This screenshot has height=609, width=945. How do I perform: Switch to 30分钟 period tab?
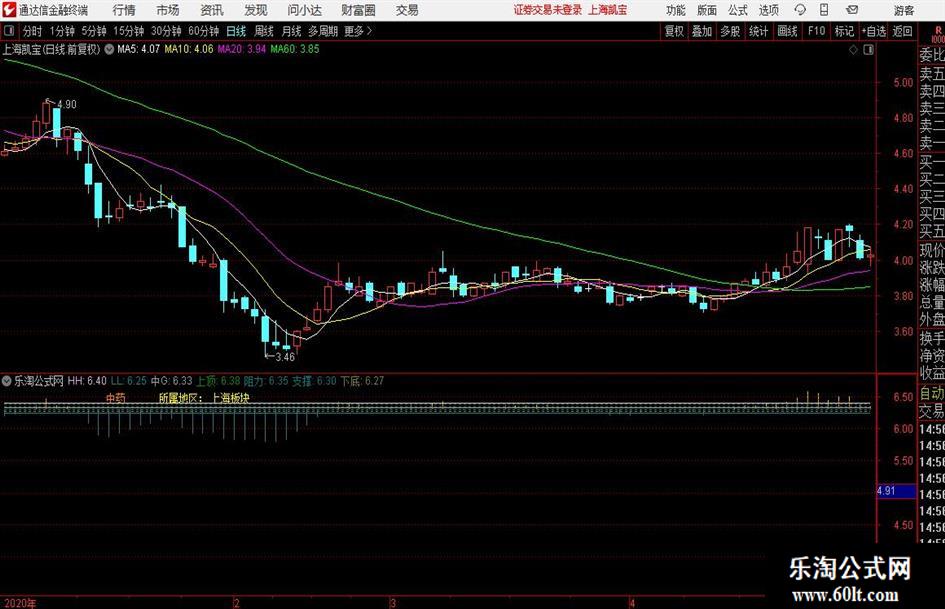coord(166,31)
